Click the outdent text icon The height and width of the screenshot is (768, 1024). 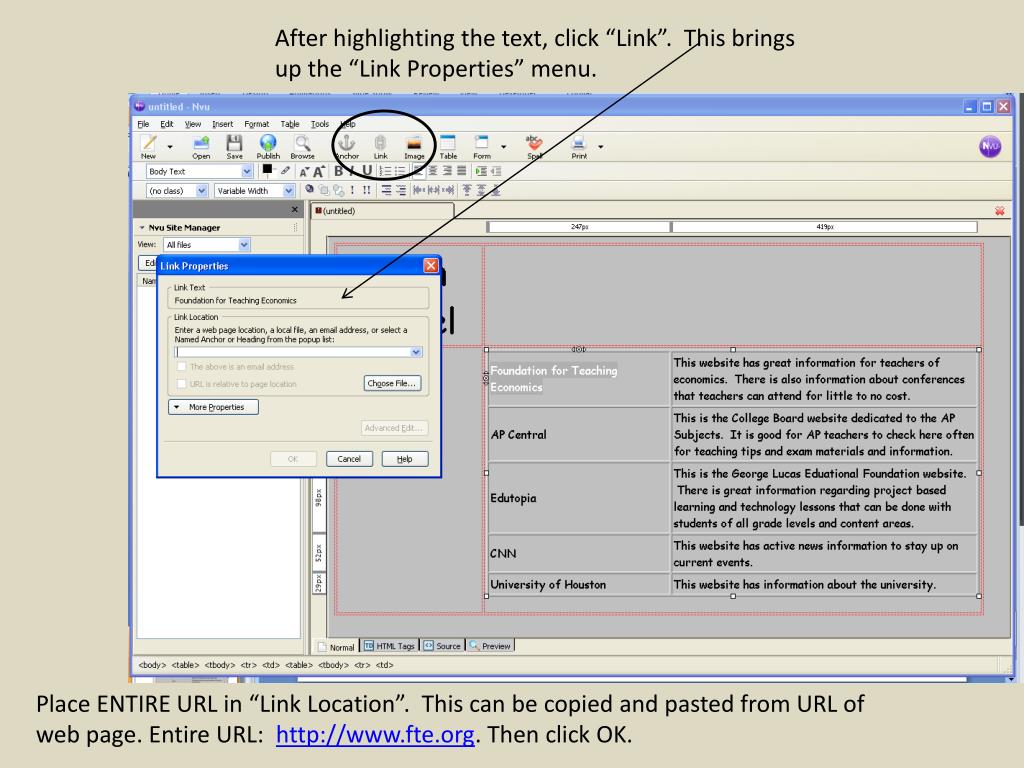[x=496, y=171]
